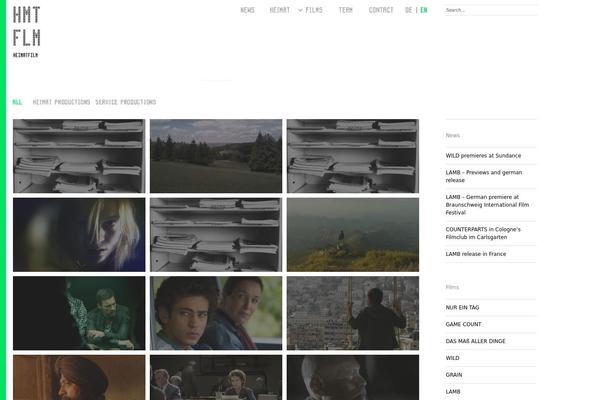Screen dimensions: 600x400
Task: Open LAMB release in France article
Action: pyautogui.click(x=476, y=254)
